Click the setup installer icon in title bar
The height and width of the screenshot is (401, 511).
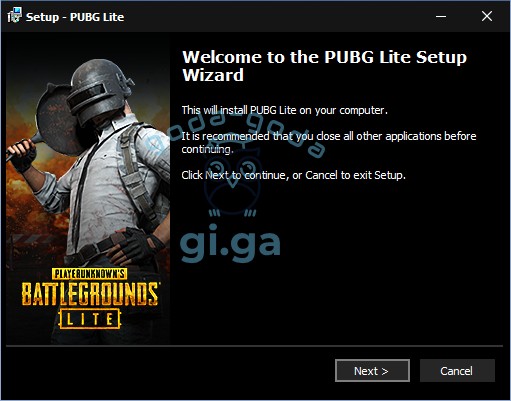14,15
